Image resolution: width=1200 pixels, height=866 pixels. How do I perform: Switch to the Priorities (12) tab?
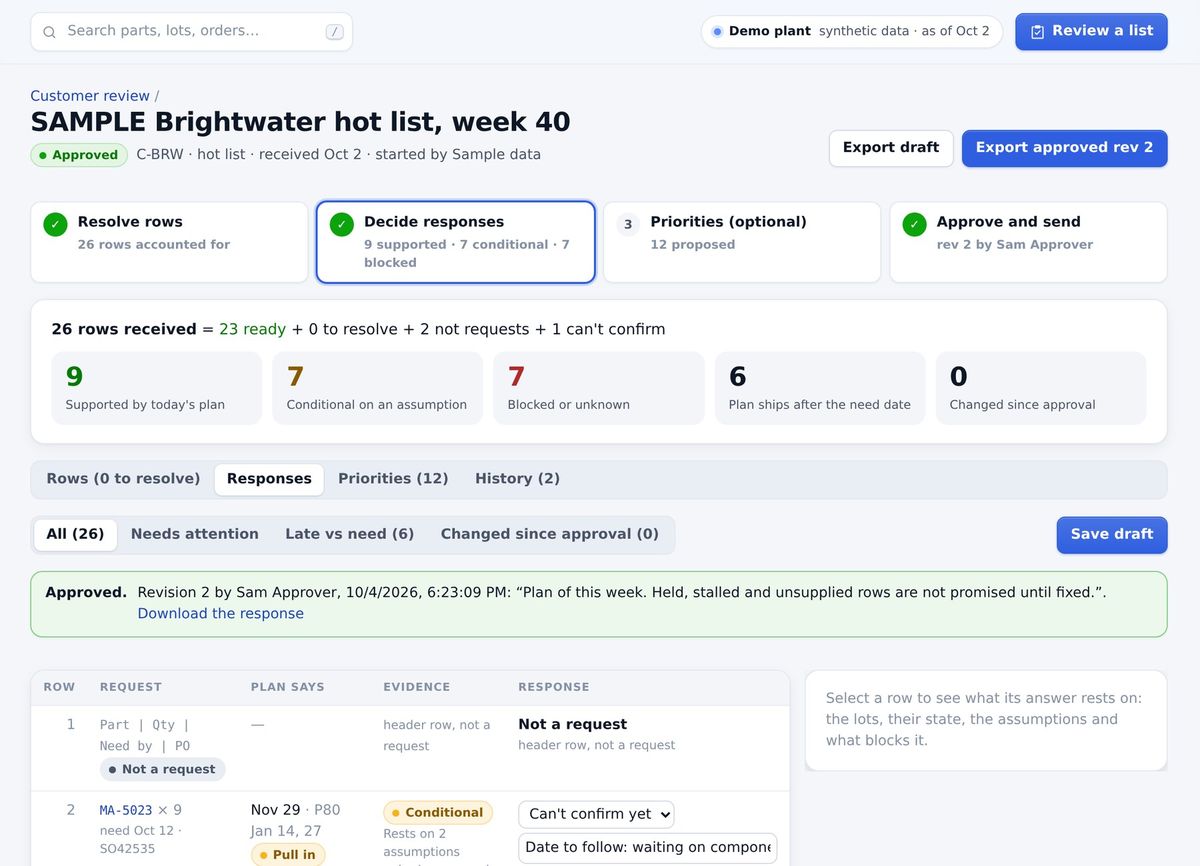tap(393, 479)
